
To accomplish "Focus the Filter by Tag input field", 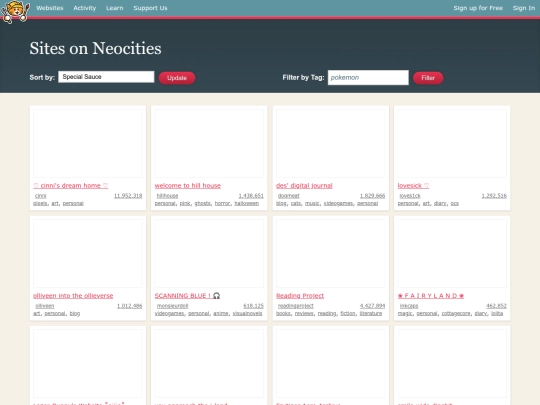I will click(368, 77).
